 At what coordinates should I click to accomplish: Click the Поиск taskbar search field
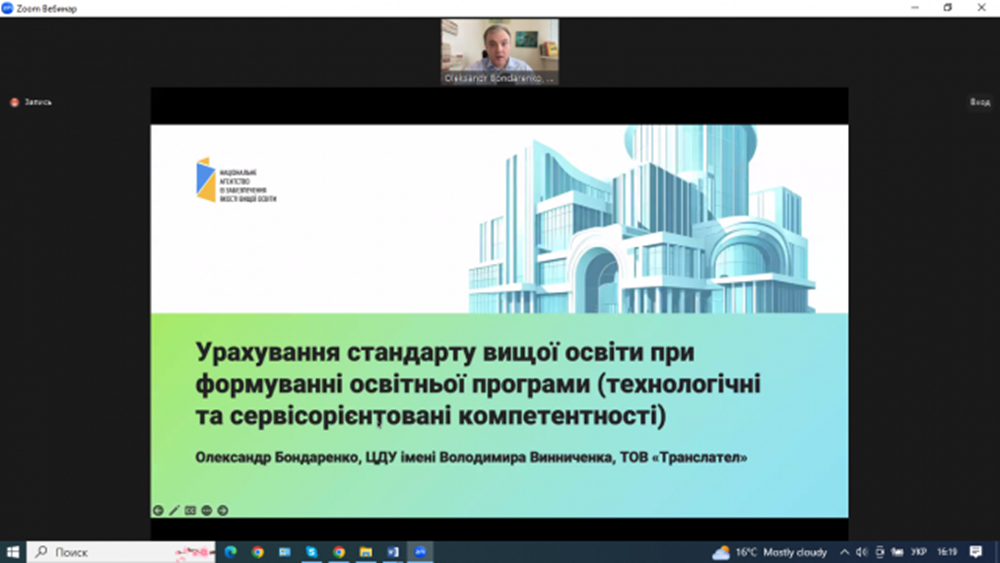click(121, 552)
